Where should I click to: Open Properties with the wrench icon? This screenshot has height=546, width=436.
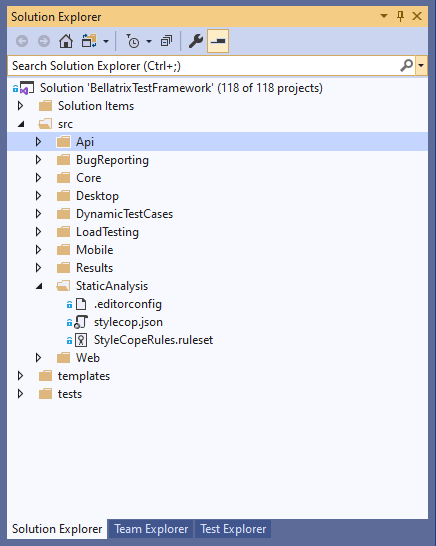coord(196,41)
